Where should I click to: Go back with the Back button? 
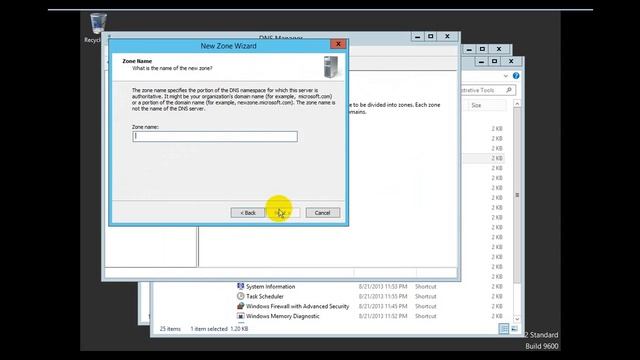tap(247, 213)
